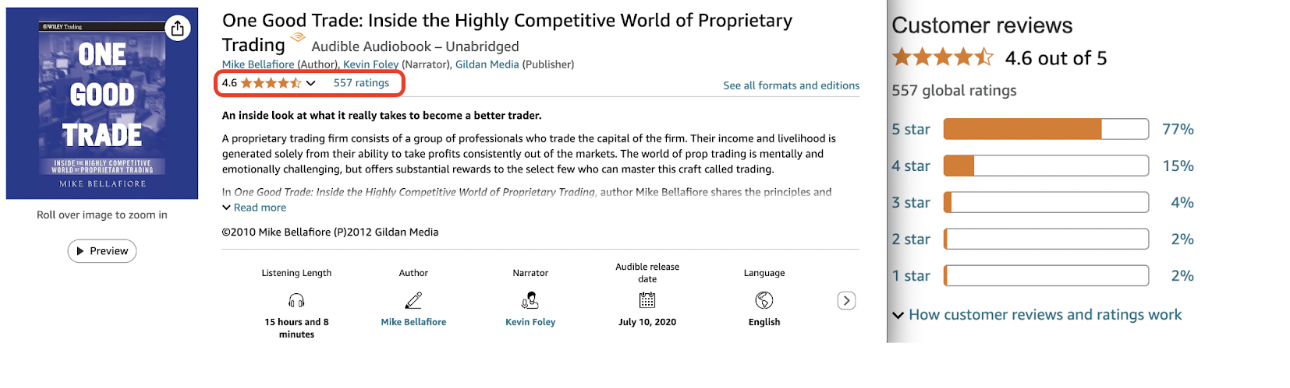Open Mike Bellafiore author link under title
Image resolution: width=1290 pixels, height=388 pixels.
(260, 65)
